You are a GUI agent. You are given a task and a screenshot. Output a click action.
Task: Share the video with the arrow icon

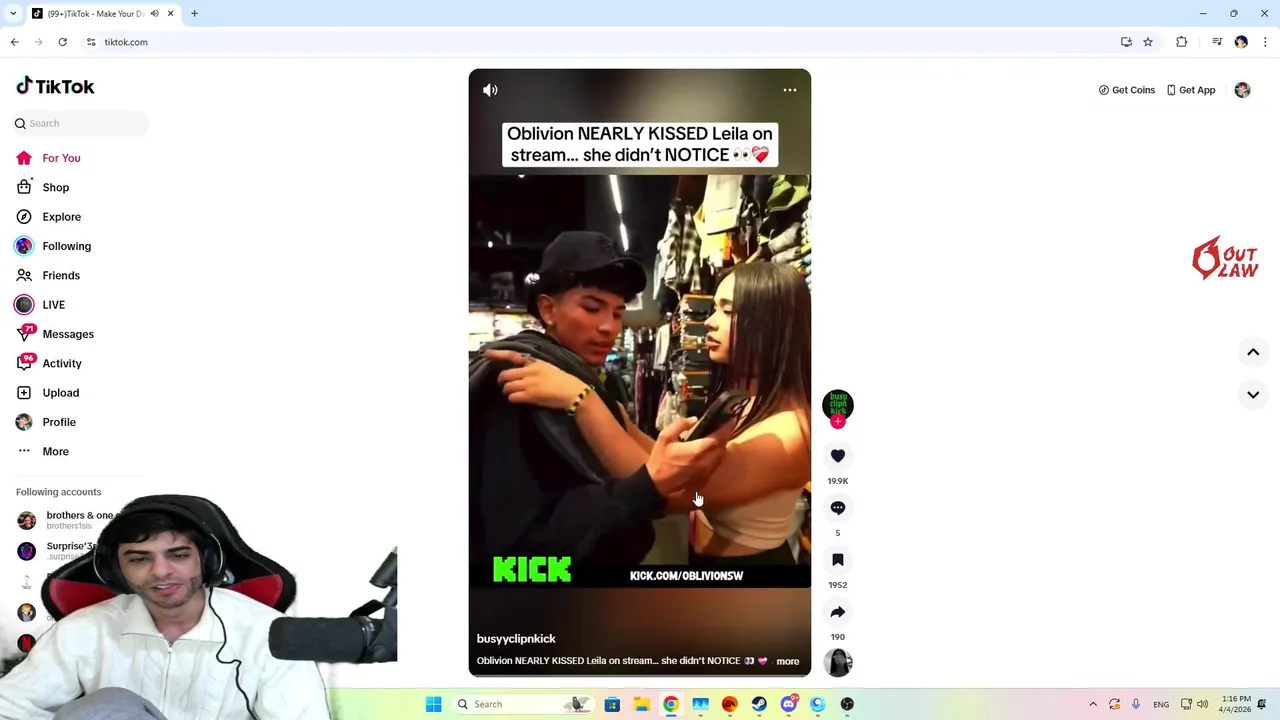point(838,612)
